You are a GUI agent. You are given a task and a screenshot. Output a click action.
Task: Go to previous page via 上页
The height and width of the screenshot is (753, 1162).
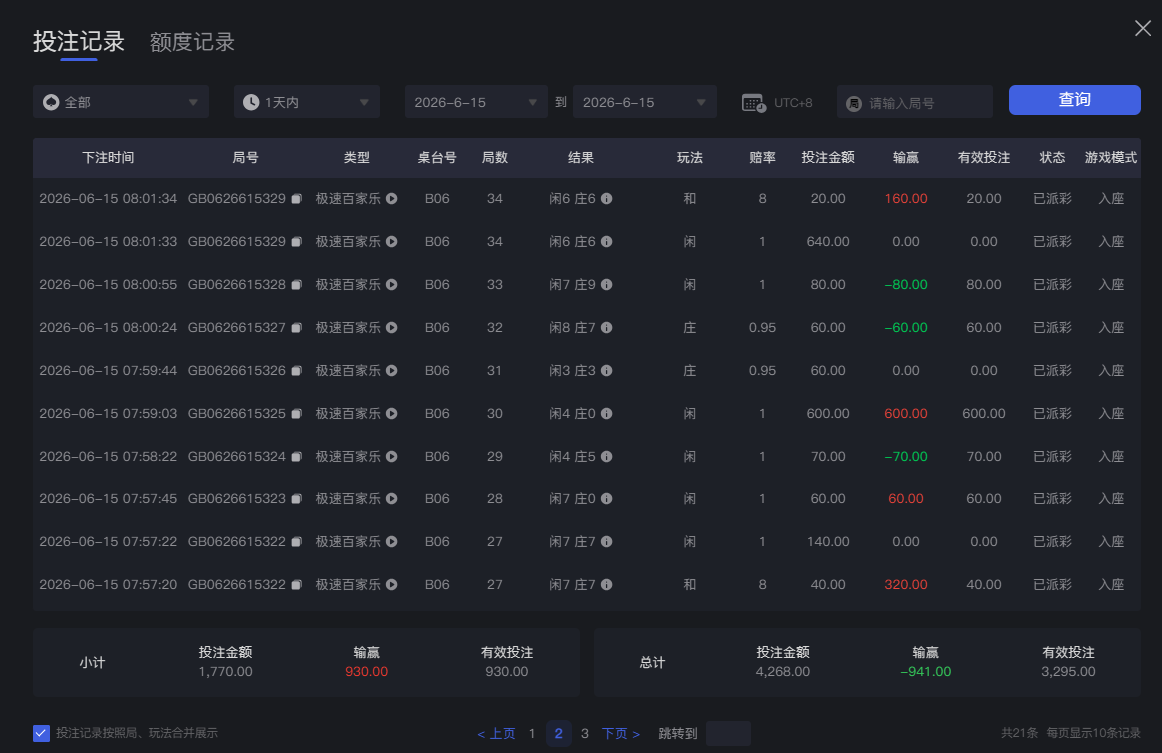[497, 733]
